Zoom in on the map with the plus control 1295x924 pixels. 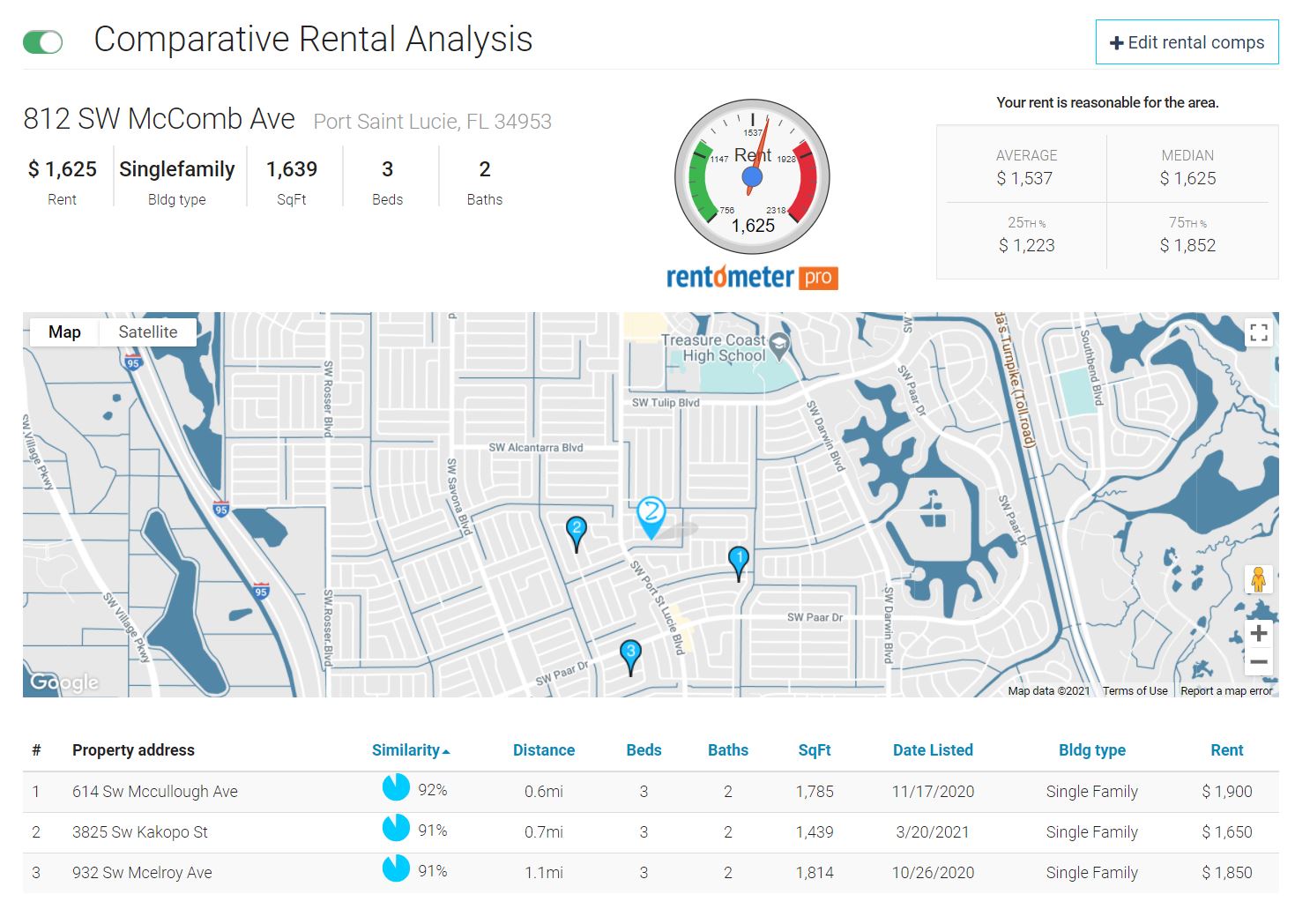(1259, 632)
